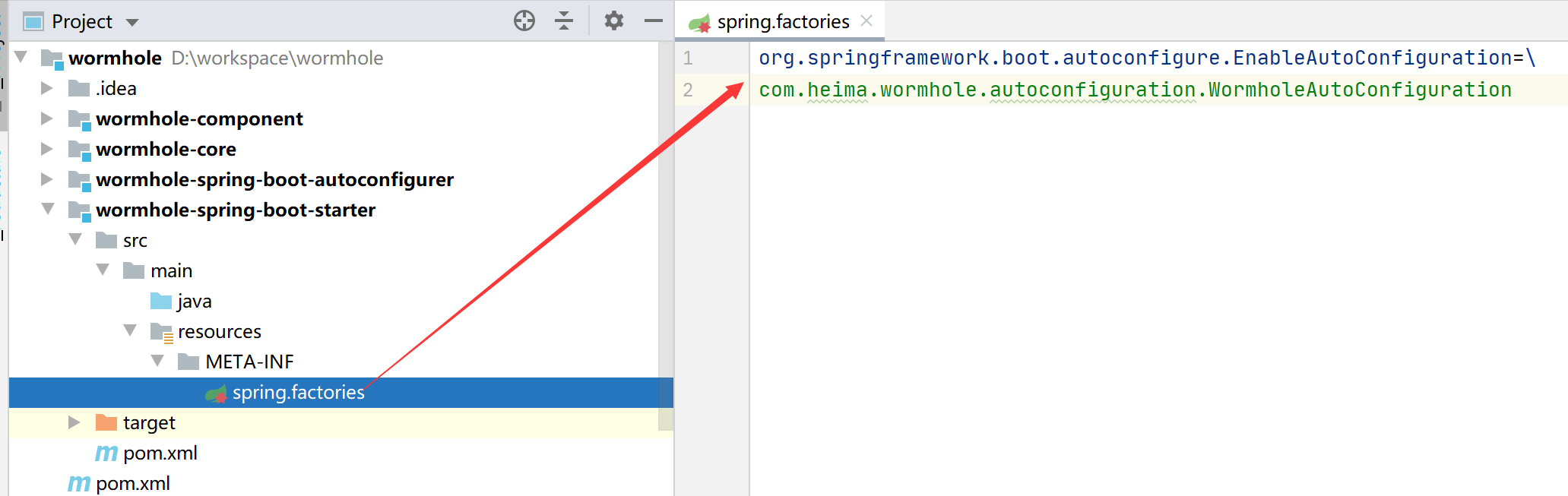This screenshot has width=1568, height=496.
Task: Hide the Project panel with minus icon
Action: 653,21
